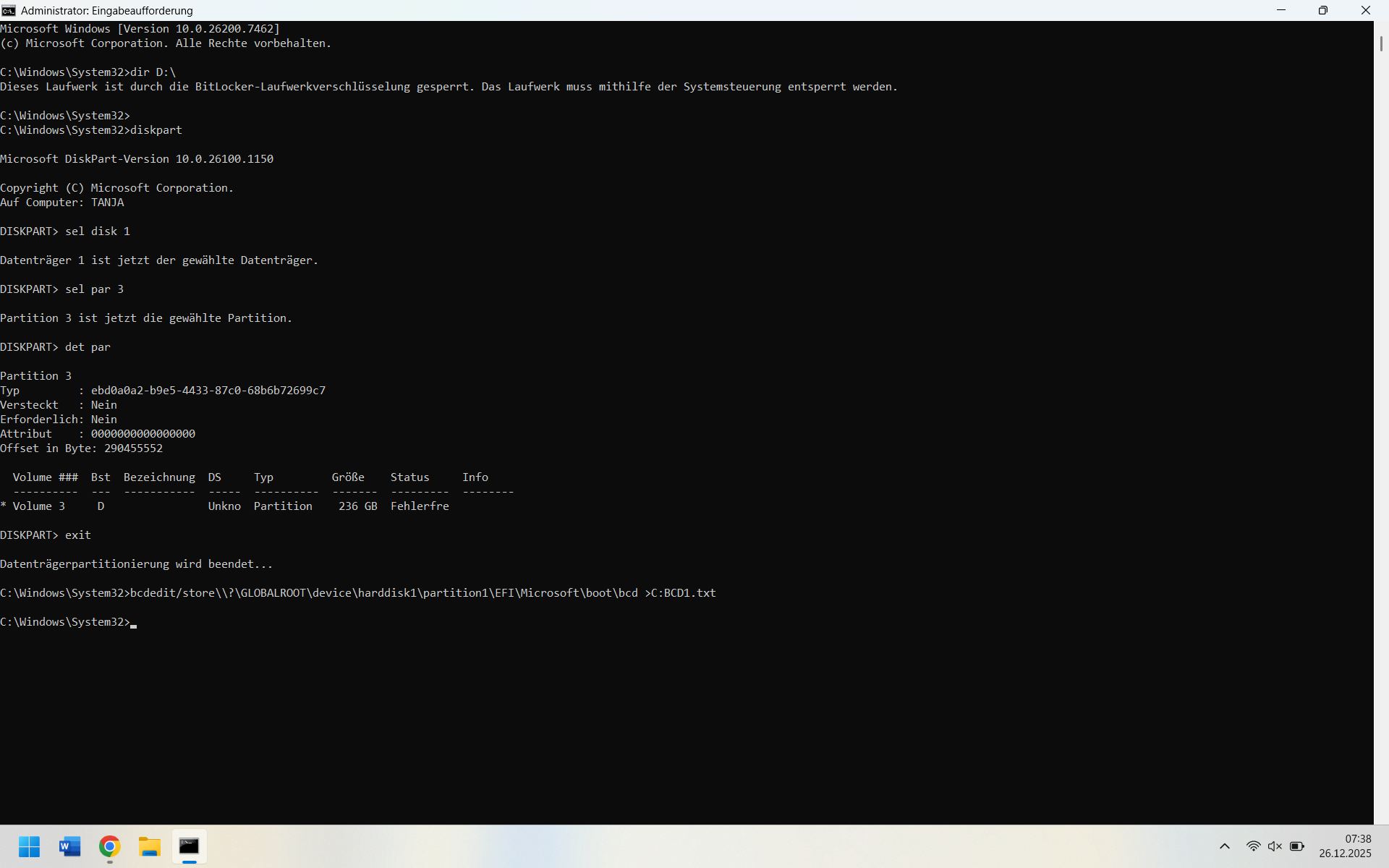Click the battery status tray icon
Image resolution: width=1389 pixels, height=868 pixels.
click(1297, 846)
